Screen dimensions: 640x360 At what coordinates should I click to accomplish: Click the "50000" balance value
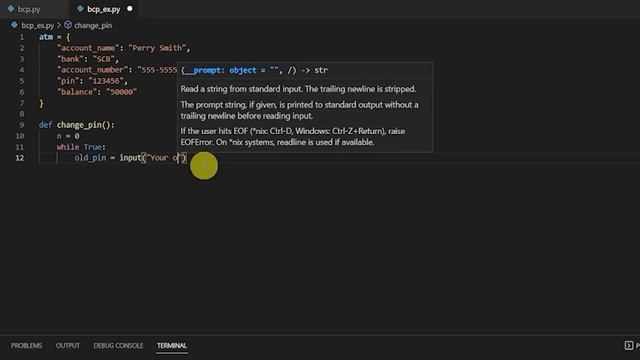[122, 92]
